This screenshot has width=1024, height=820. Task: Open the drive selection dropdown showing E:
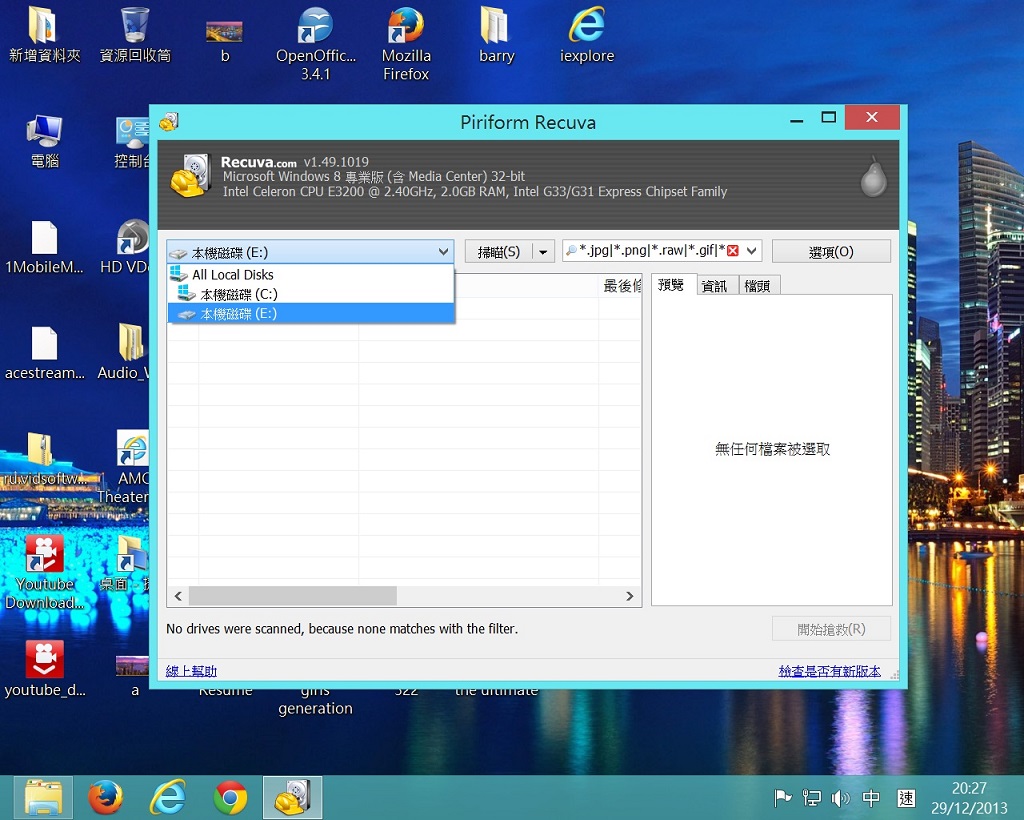(x=310, y=252)
